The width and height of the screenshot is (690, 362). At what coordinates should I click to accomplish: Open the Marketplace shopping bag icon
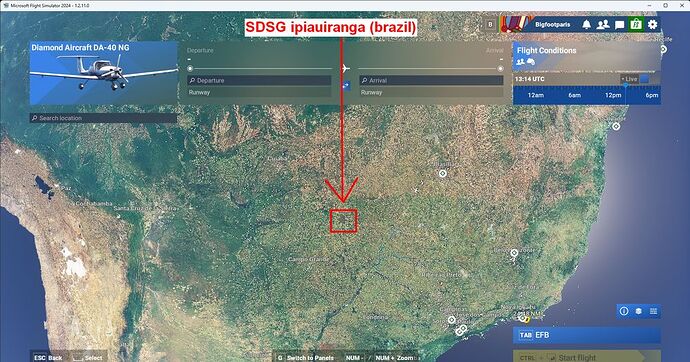[635, 24]
